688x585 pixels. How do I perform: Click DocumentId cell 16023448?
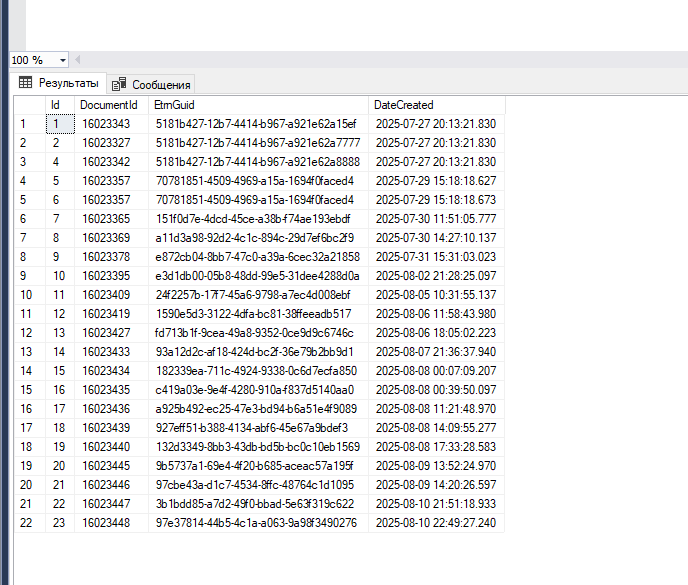[x=111, y=523]
